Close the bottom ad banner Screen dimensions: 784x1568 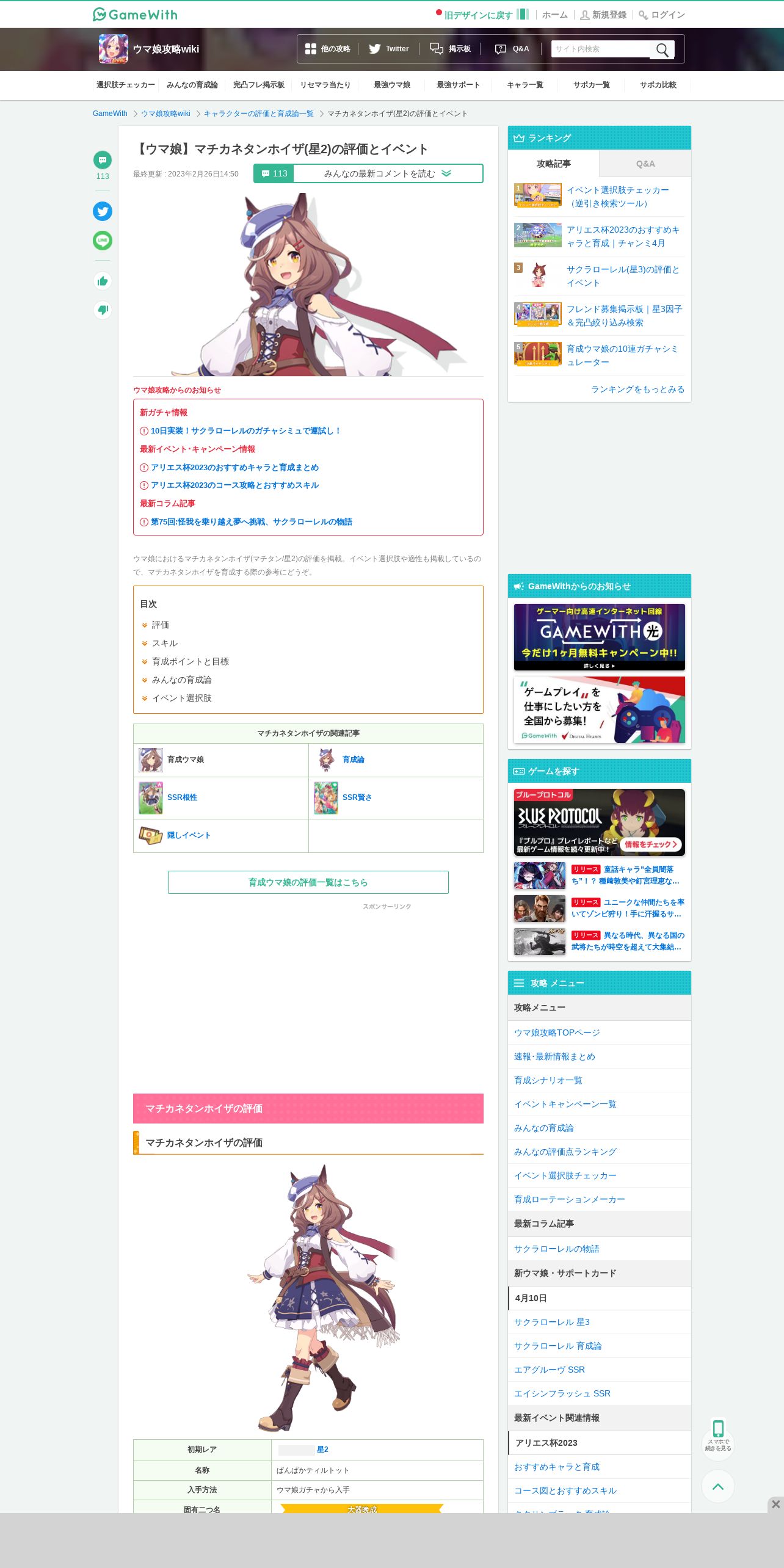(x=775, y=1504)
